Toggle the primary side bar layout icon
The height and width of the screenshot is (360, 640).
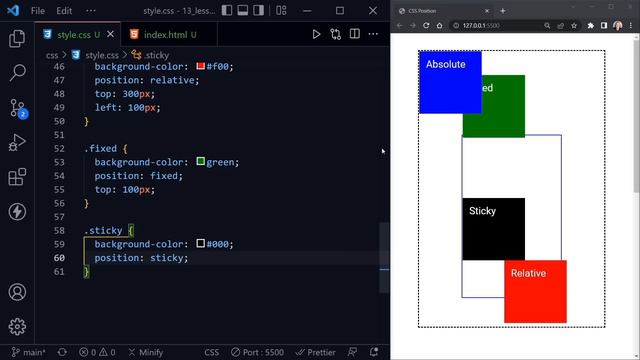point(227,10)
